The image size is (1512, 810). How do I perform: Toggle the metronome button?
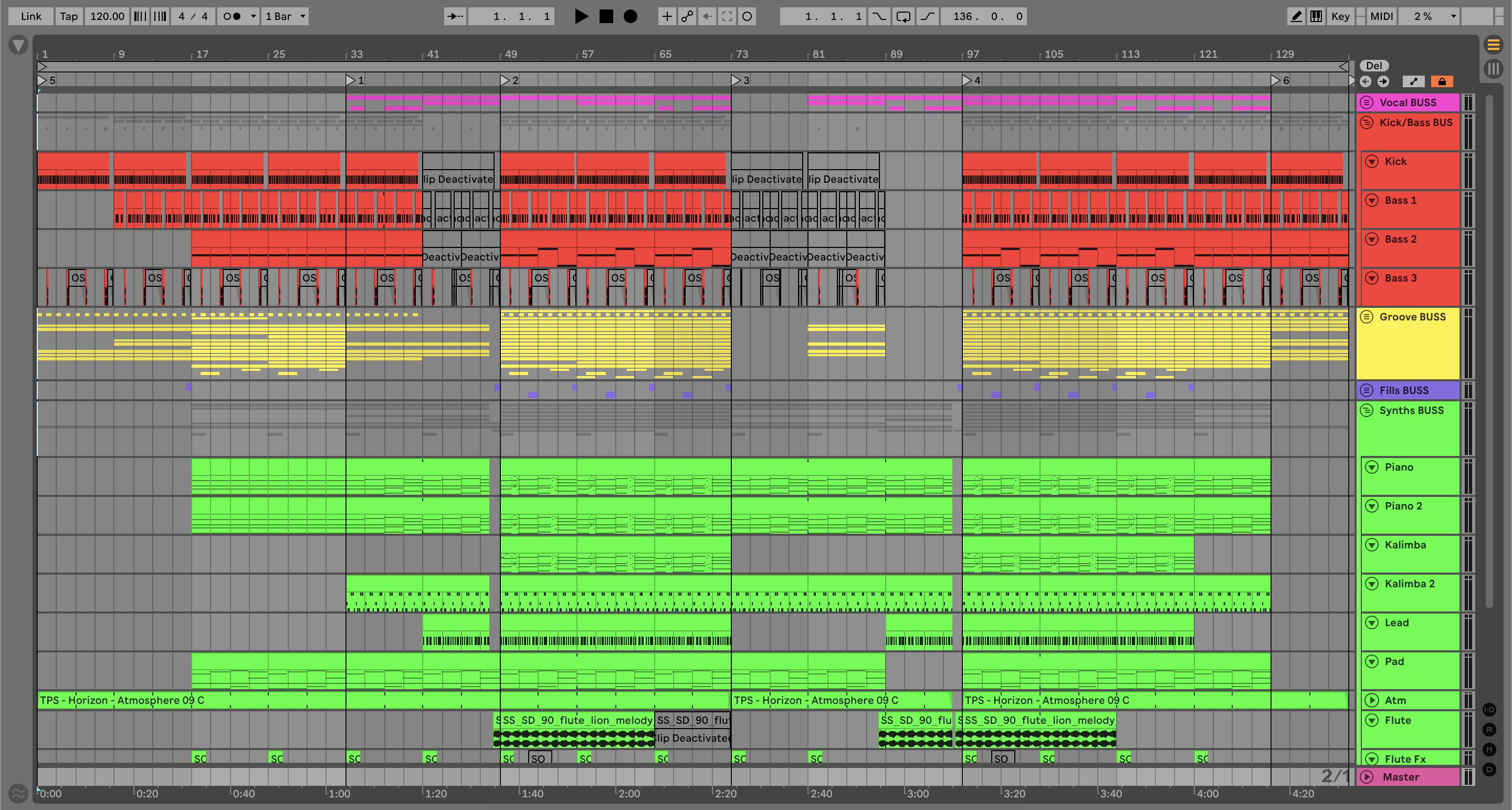point(233,16)
